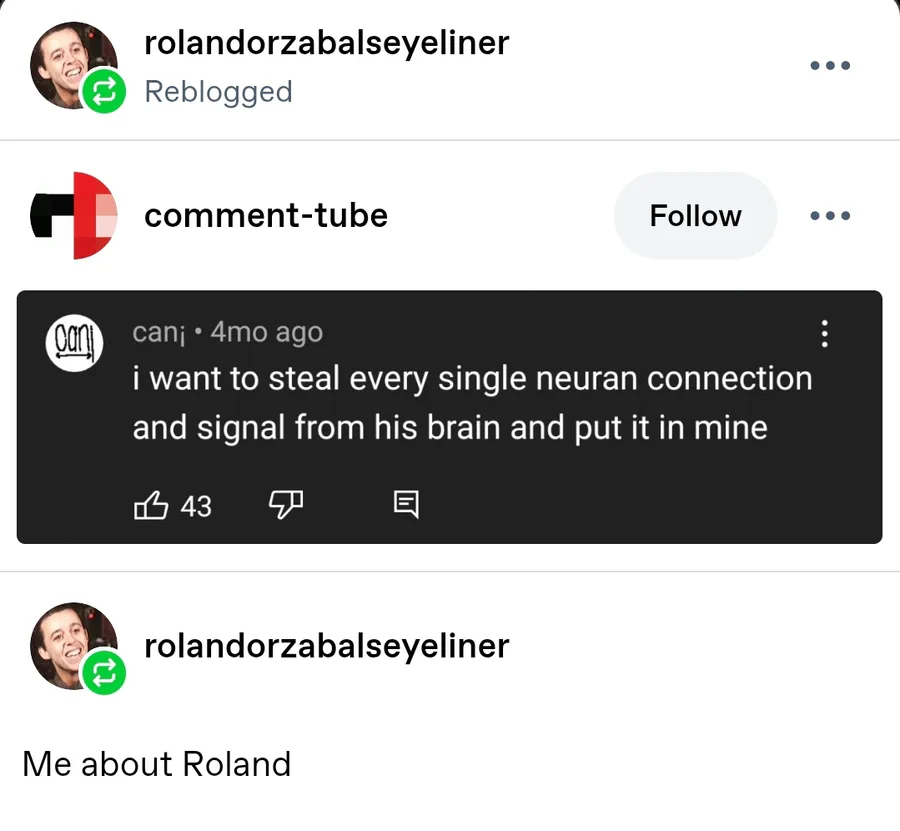Click the Reblogged label under the username
900x831 pixels.
[x=218, y=92]
